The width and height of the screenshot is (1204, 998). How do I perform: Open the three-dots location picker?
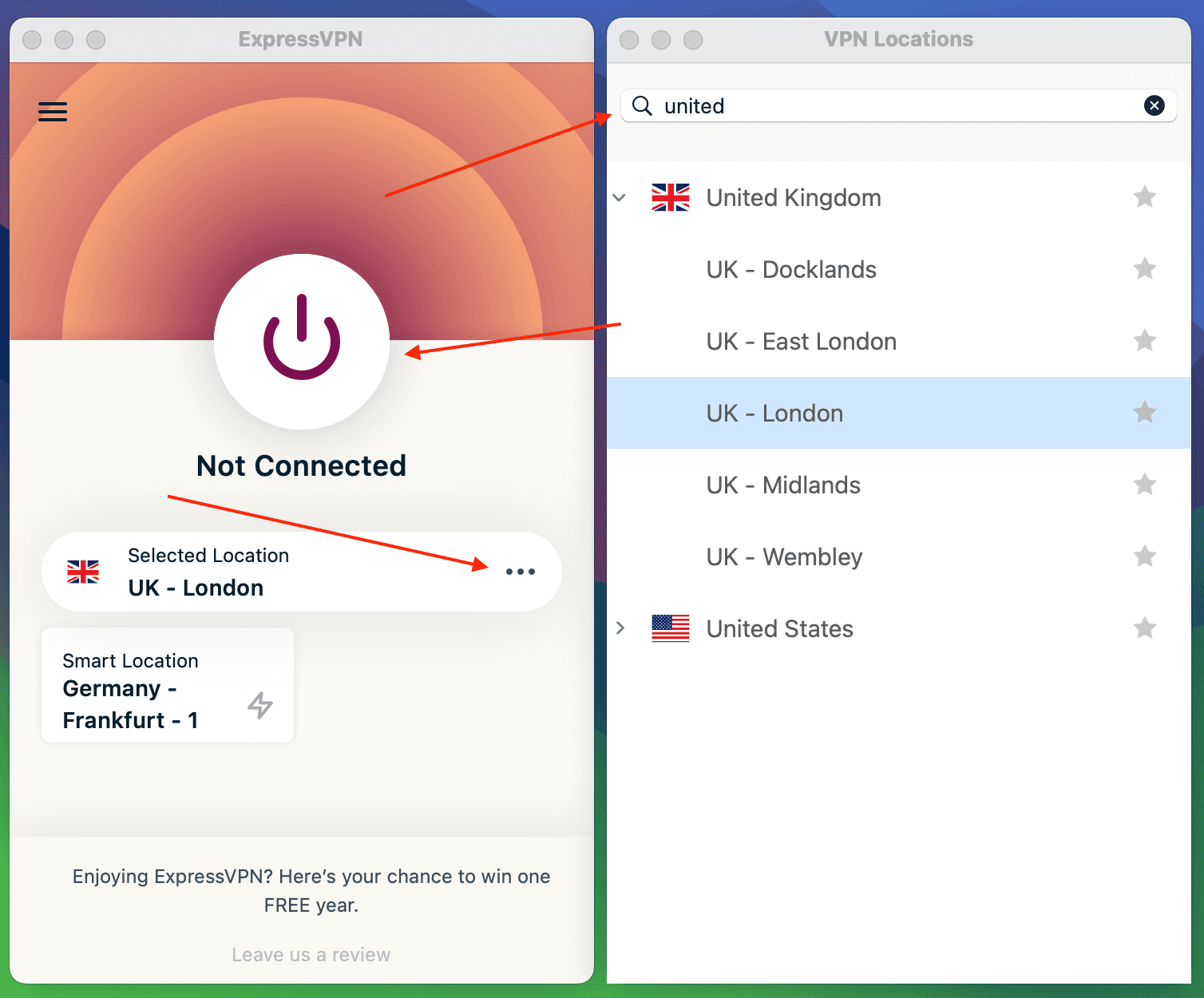point(521,572)
